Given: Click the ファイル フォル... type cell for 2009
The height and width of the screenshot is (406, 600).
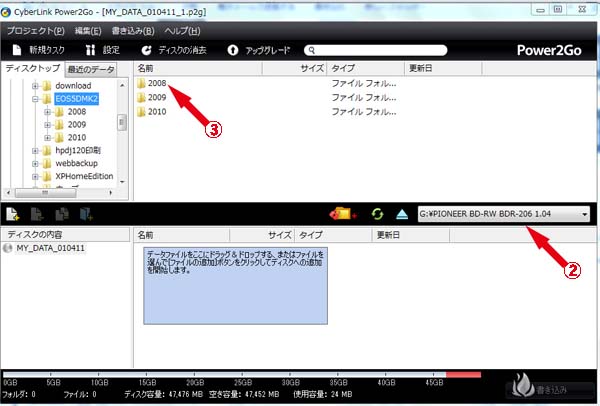Looking at the screenshot, I should click(364, 98).
